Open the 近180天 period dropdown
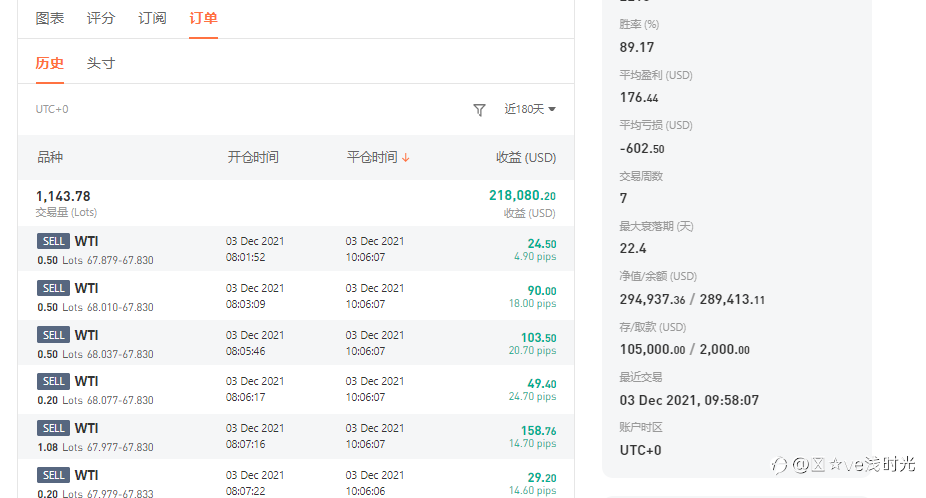Screen dimensions: 926x498 pos(530,109)
